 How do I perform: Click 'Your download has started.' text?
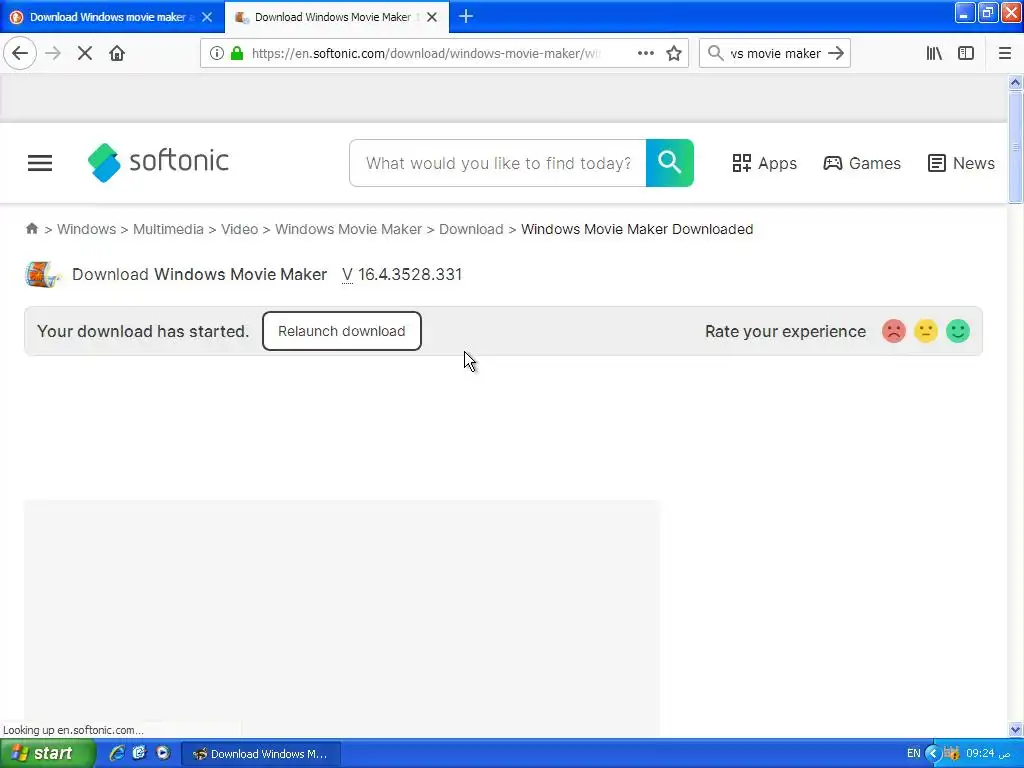click(143, 331)
